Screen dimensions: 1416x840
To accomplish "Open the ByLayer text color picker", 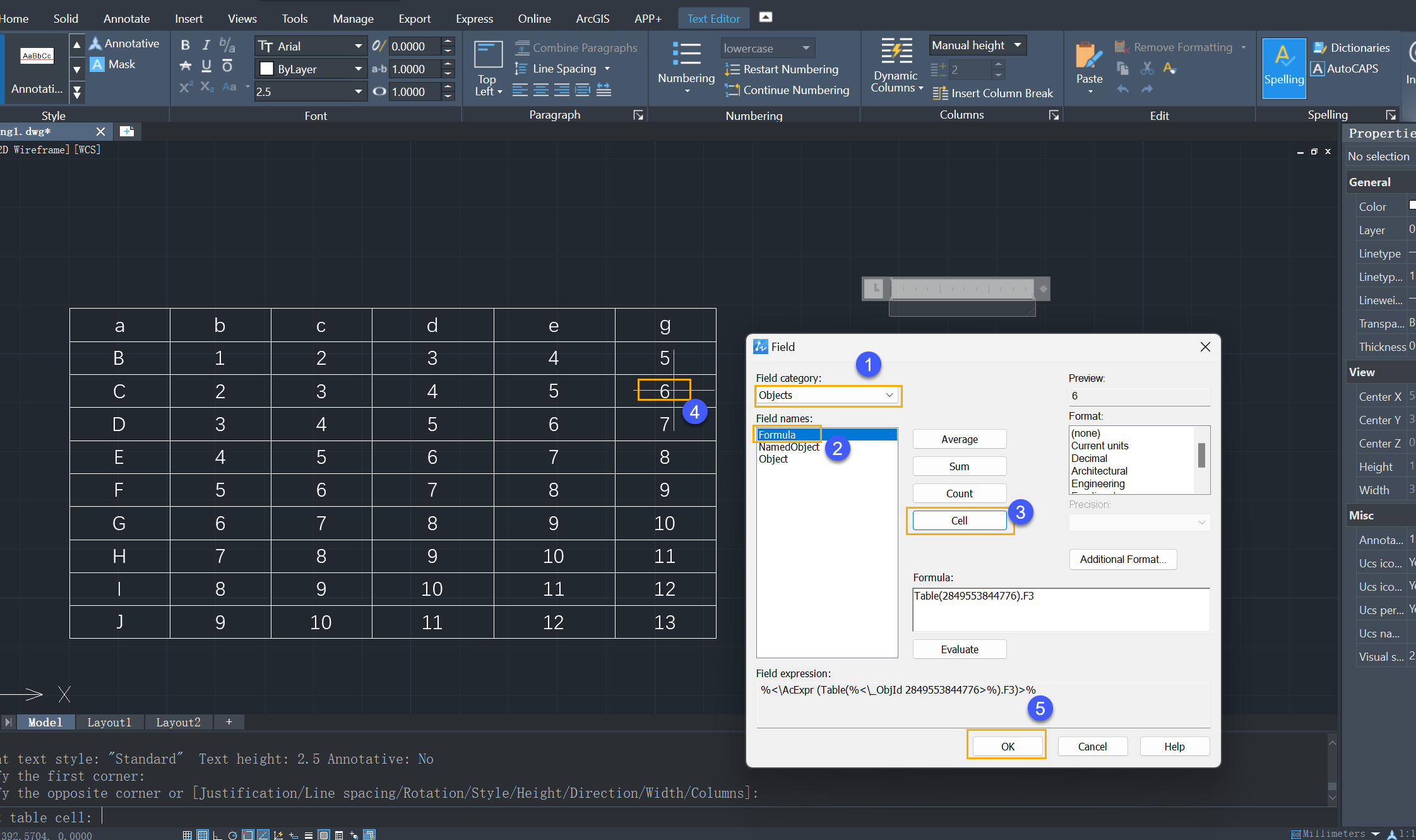I will coord(312,69).
